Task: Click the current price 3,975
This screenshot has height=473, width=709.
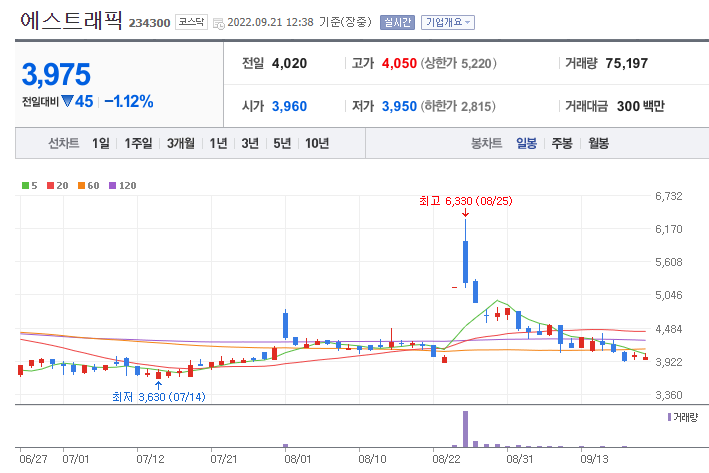Action: pos(56,74)
